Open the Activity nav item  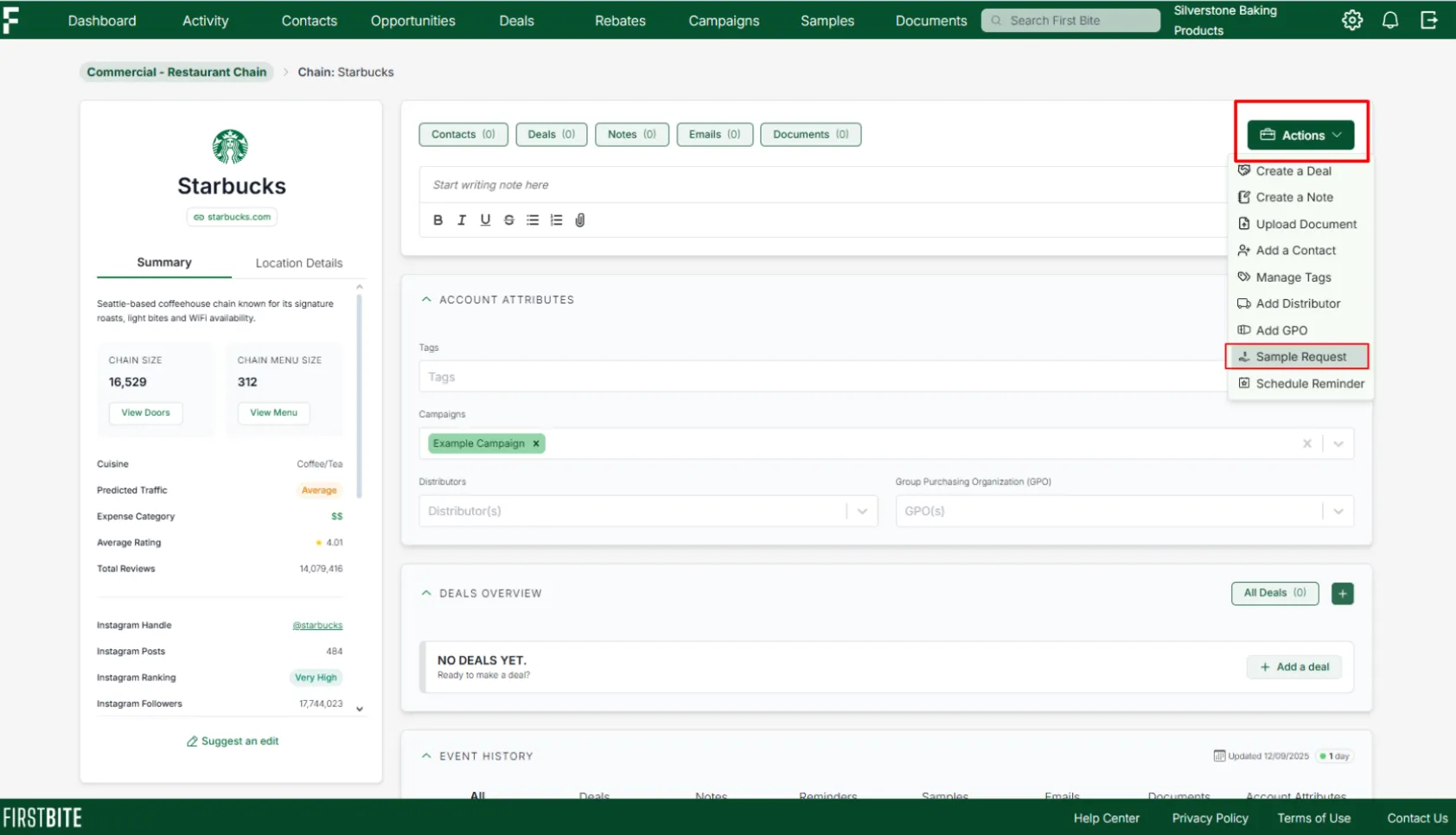pos(206,21)
